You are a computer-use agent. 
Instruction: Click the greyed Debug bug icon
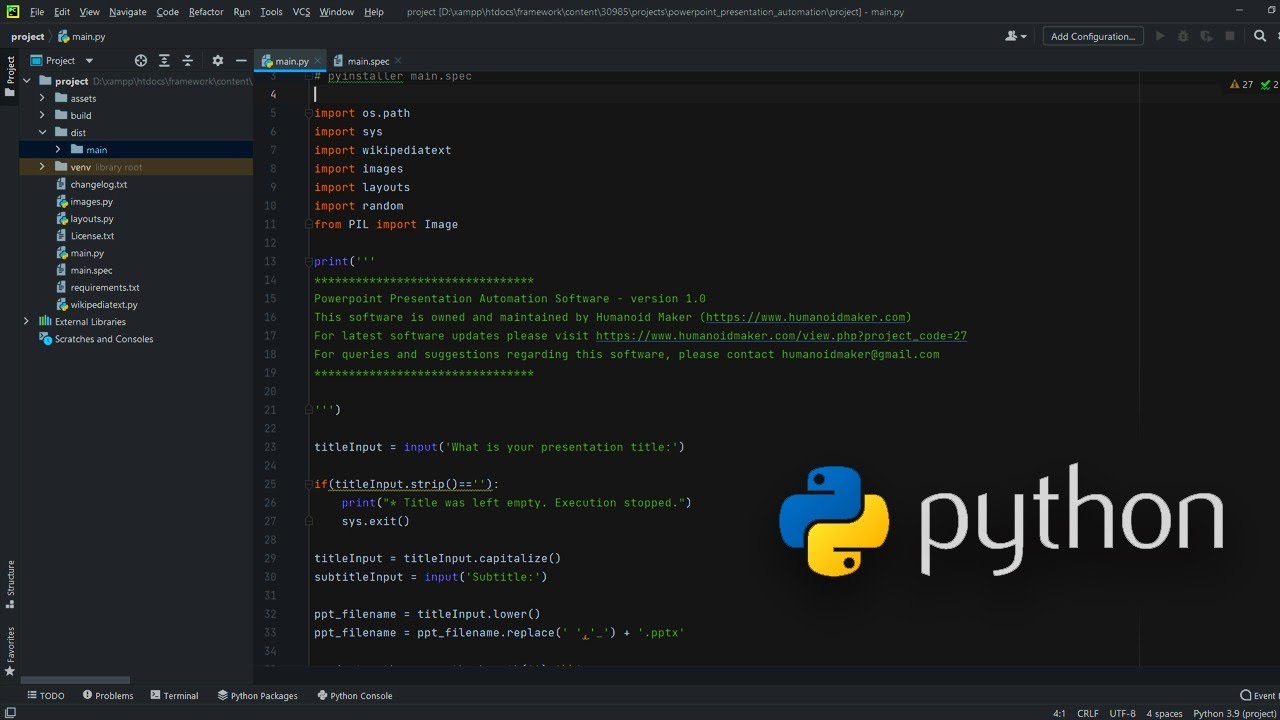tap(1183, 36)
